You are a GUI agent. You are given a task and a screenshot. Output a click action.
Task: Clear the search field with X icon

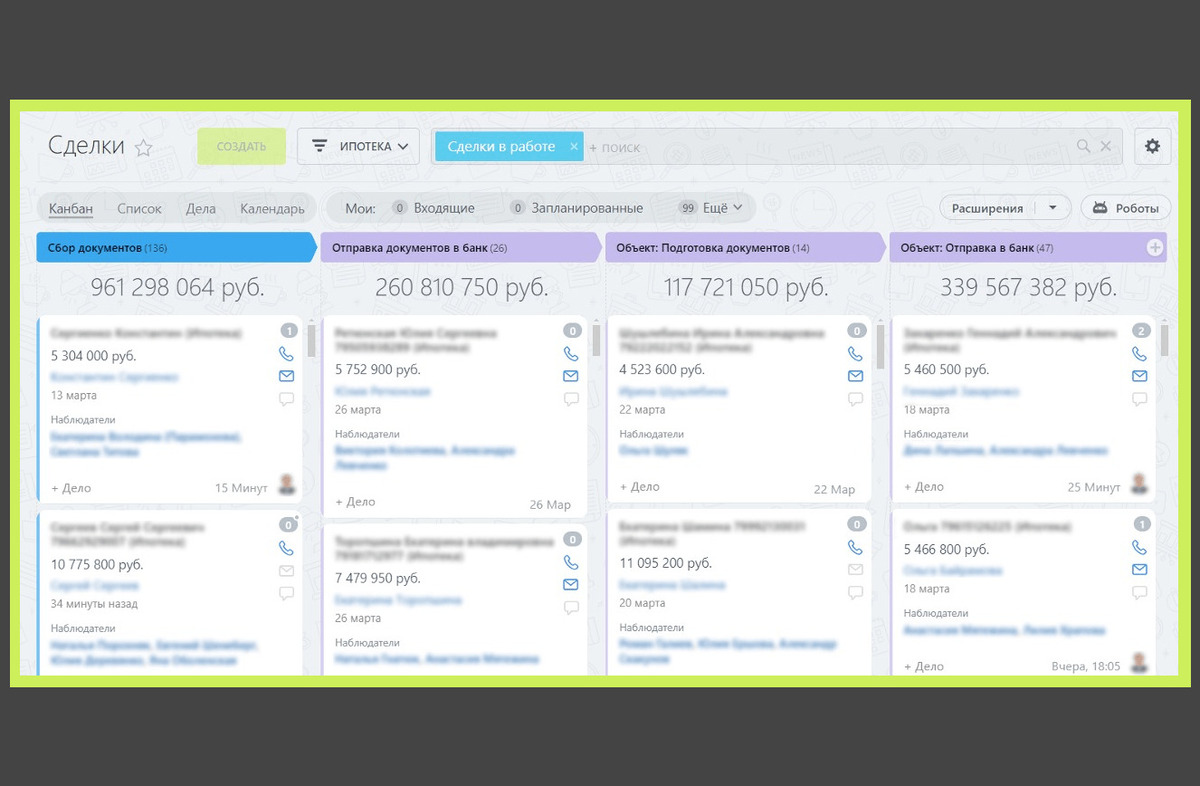pos(1106,146)
